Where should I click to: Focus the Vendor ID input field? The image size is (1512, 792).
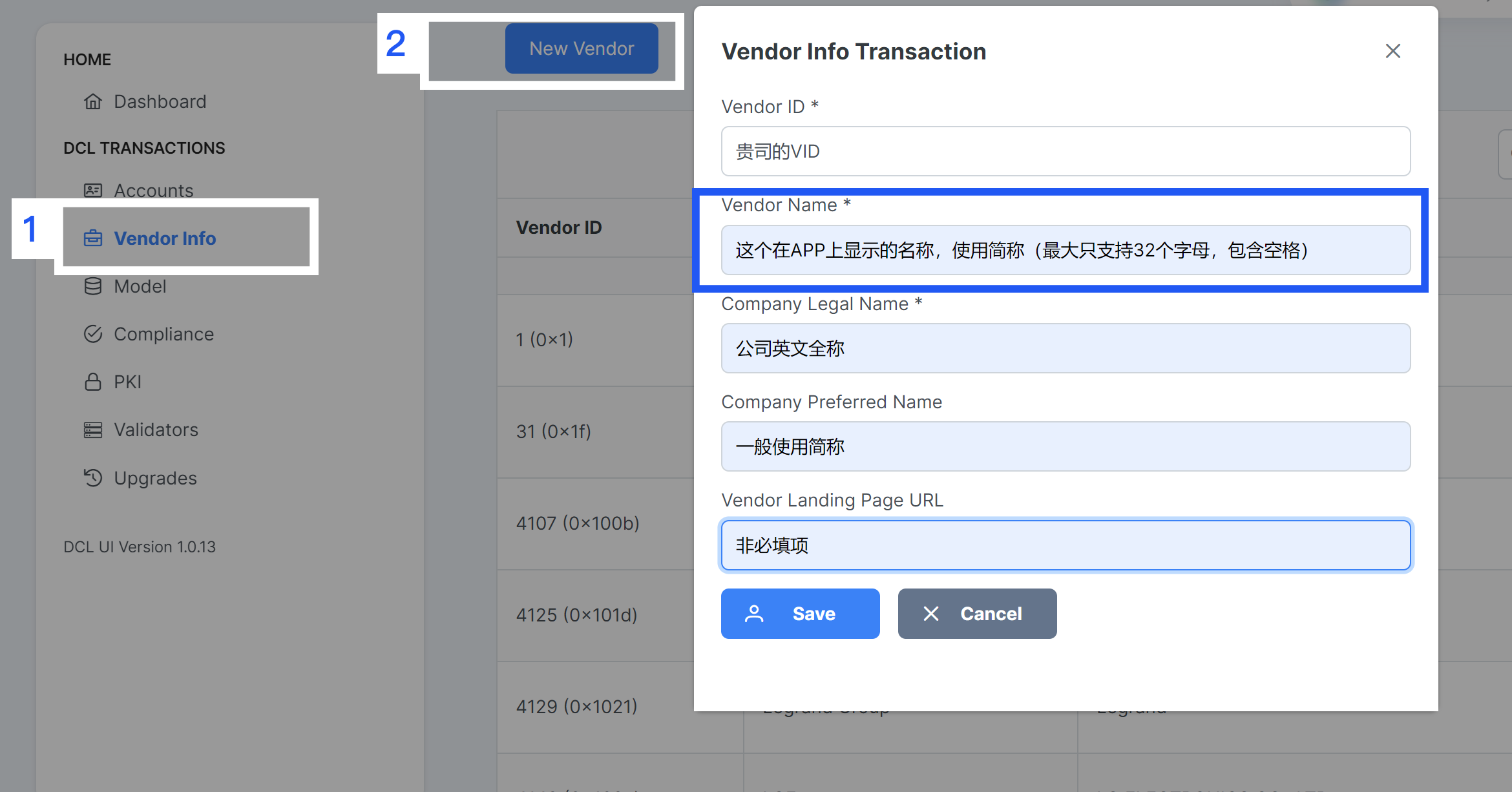click(x=1065, y=151)
